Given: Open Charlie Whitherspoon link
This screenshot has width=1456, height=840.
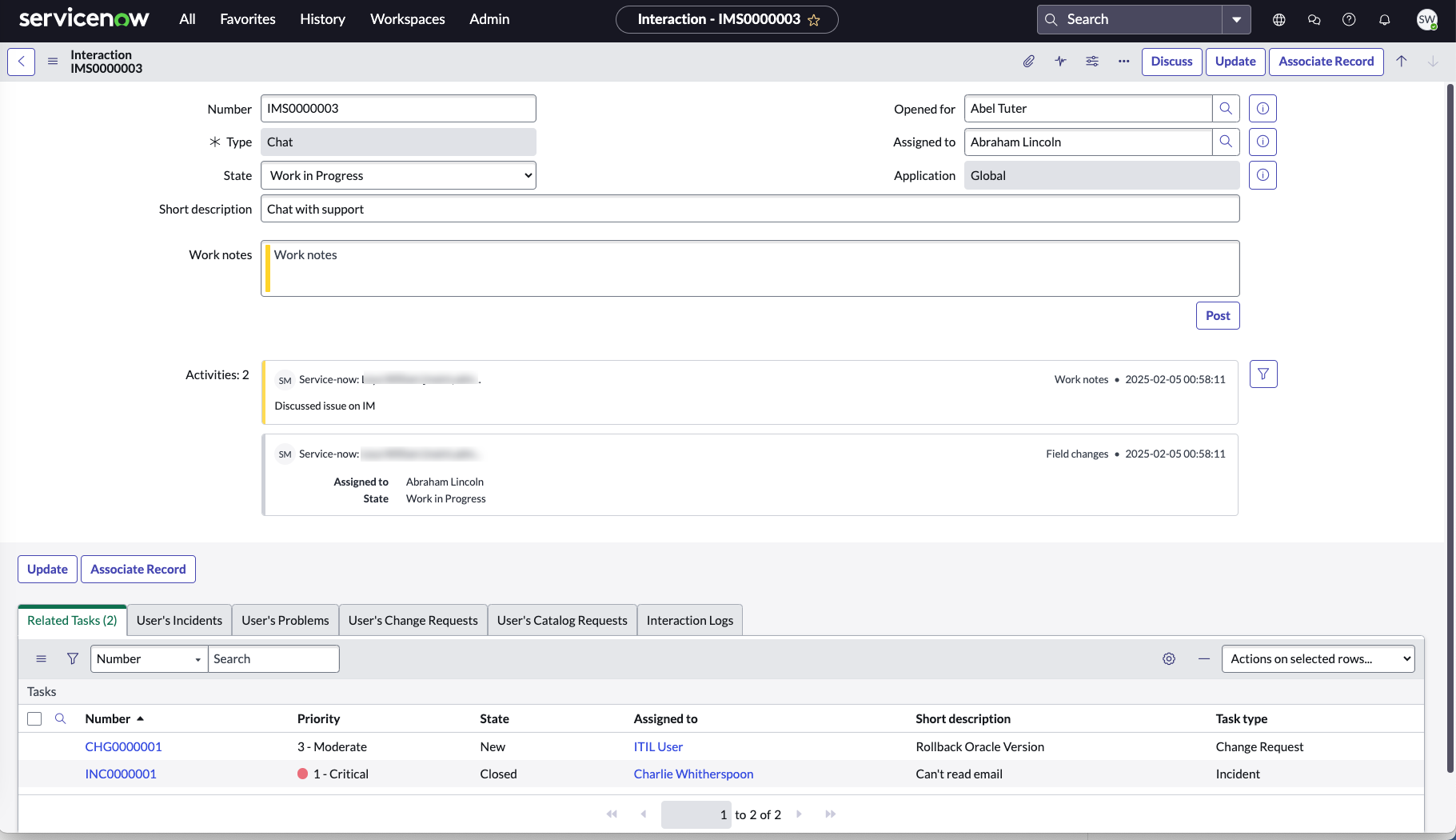Looking at the screenshot, I should click(693, 774).
